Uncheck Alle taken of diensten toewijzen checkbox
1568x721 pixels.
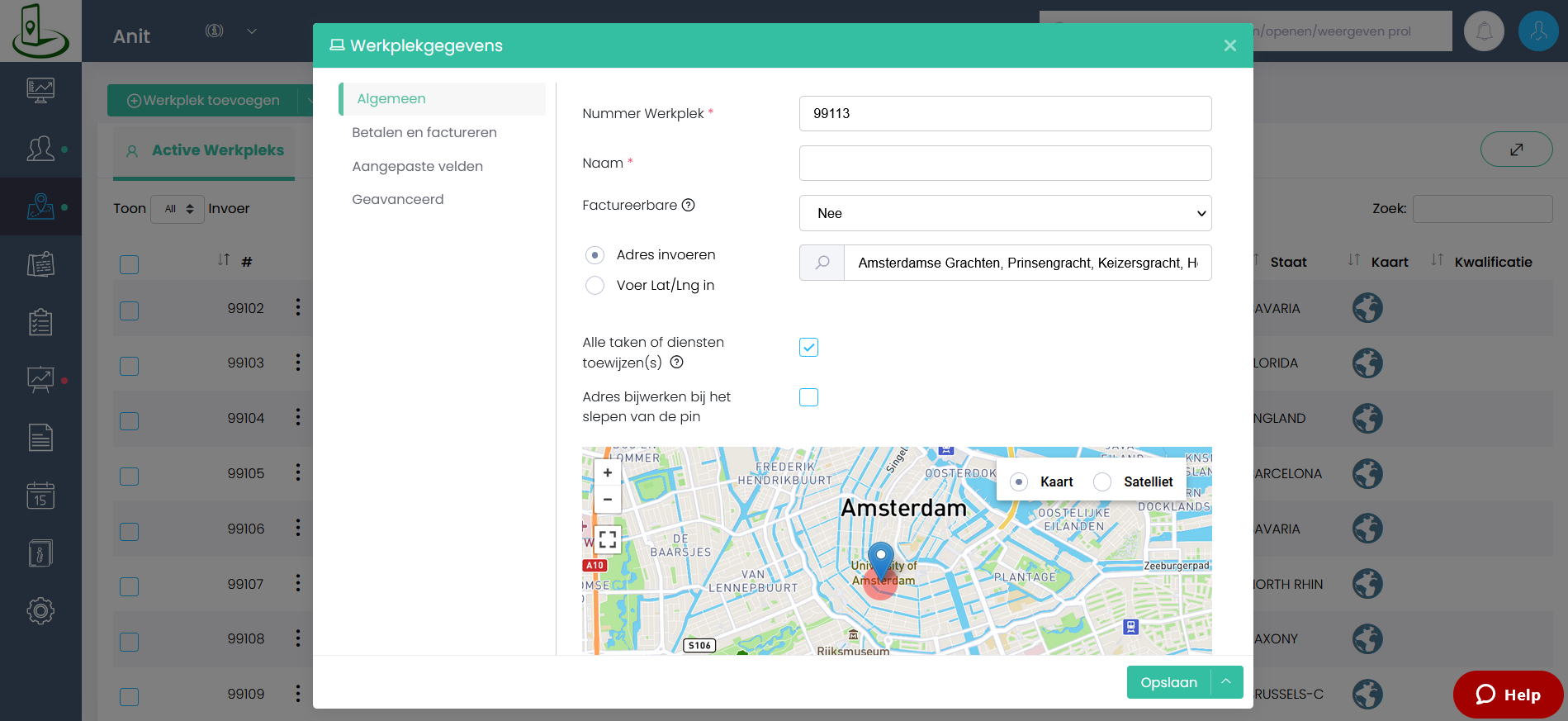(809, 347)
